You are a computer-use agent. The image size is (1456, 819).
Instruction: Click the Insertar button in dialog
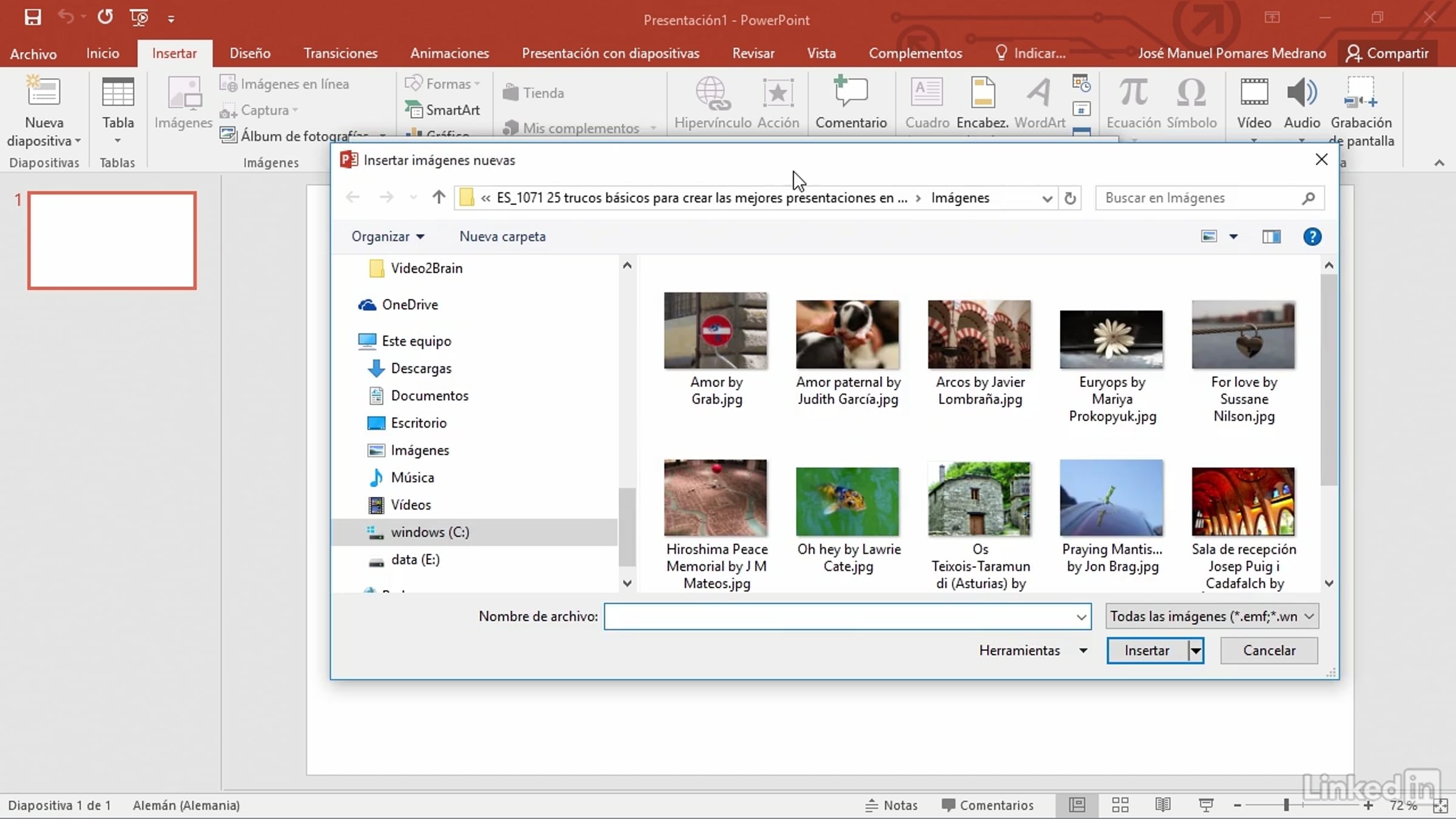click(x=1147, y=650)
